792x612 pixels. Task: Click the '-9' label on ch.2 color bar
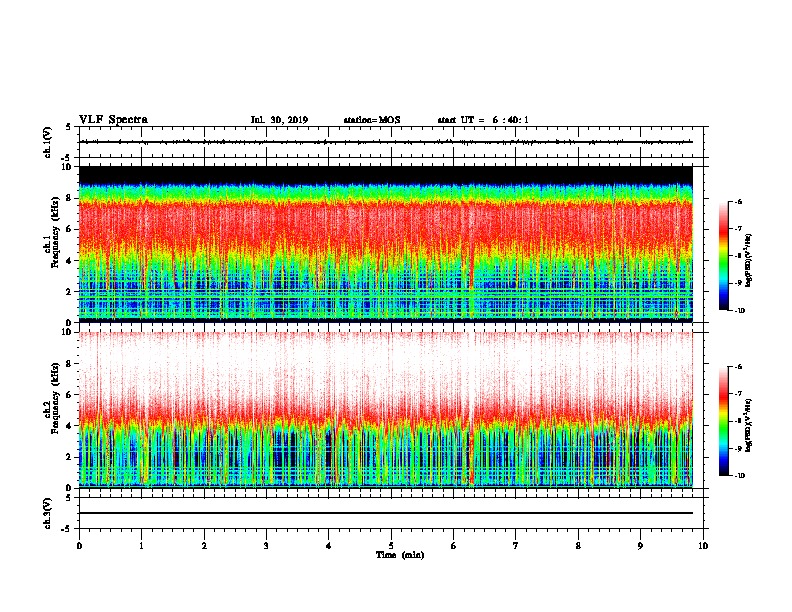pyautogui.click(x=738, y=449)
